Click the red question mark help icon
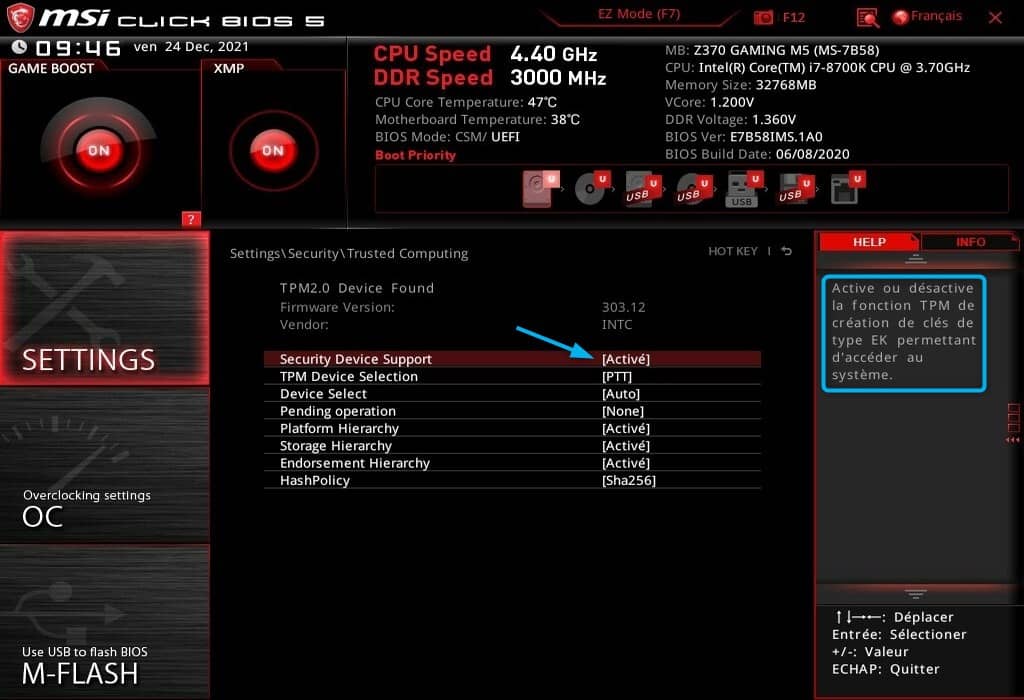Image resolution: width=1024 pixels, height=700 pixels. (x=191, y=219)
